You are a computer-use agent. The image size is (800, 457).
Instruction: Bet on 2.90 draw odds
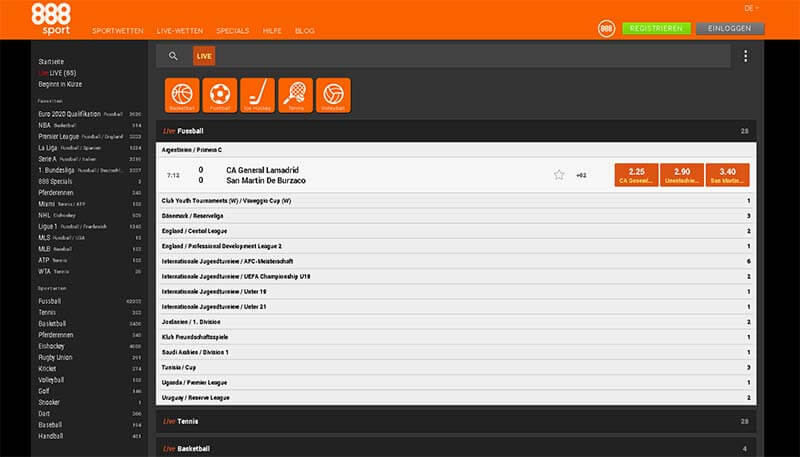click(682, 175)
